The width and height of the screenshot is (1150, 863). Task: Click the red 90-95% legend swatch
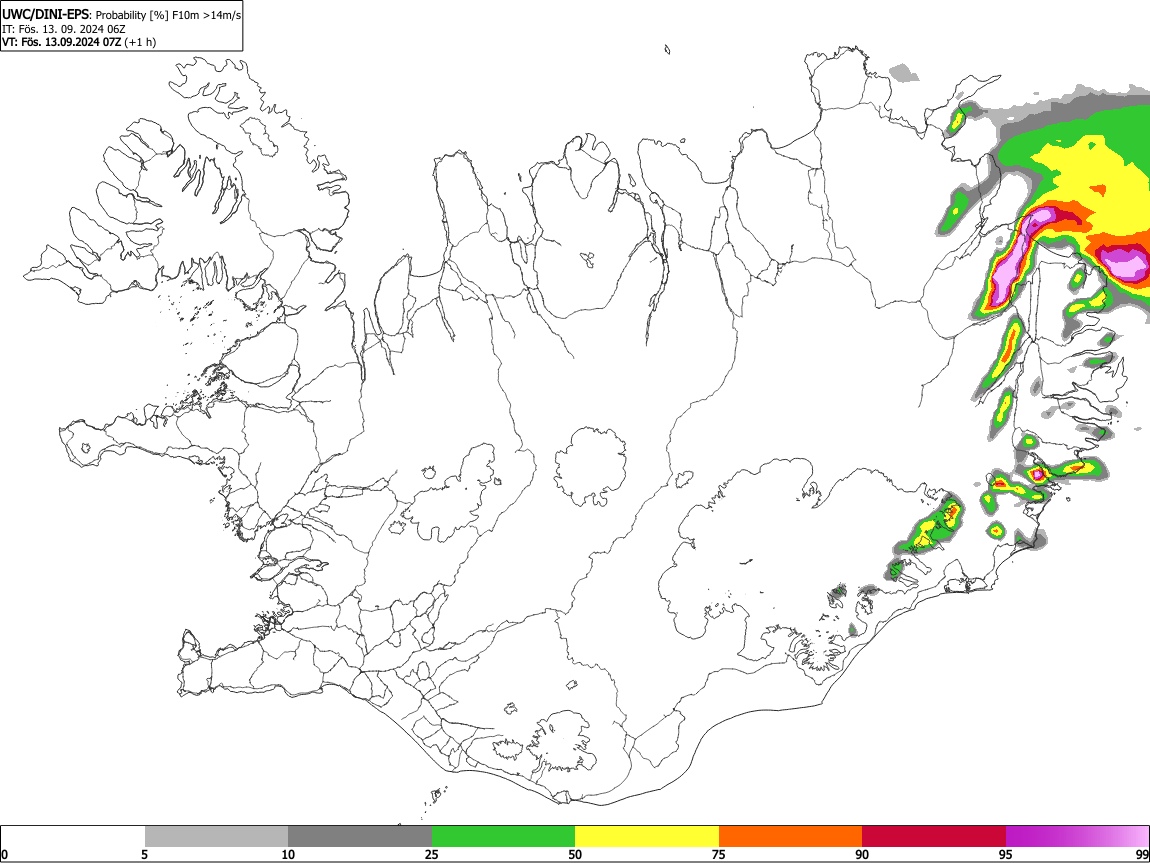[x=934, y=837]
